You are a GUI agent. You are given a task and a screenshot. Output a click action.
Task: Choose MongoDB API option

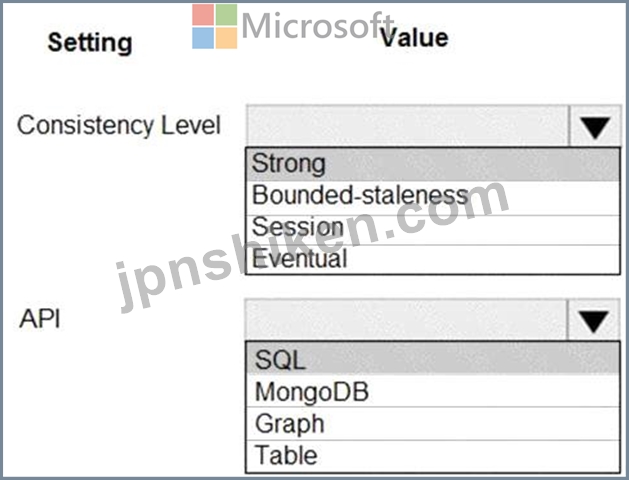(x=433, y=391)
